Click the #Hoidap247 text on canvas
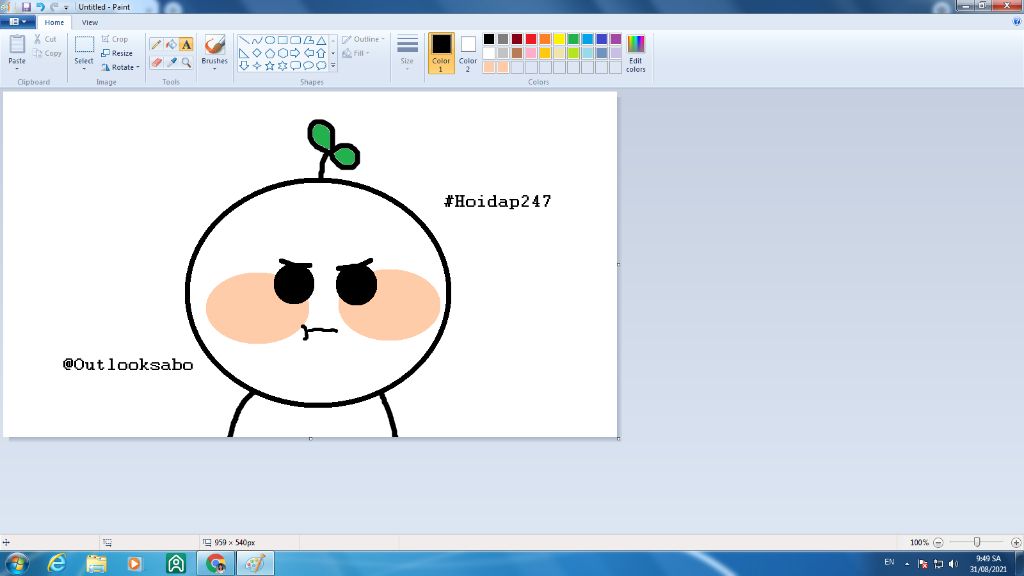The height and width of the screenshot is (576, 1024). 498,201
